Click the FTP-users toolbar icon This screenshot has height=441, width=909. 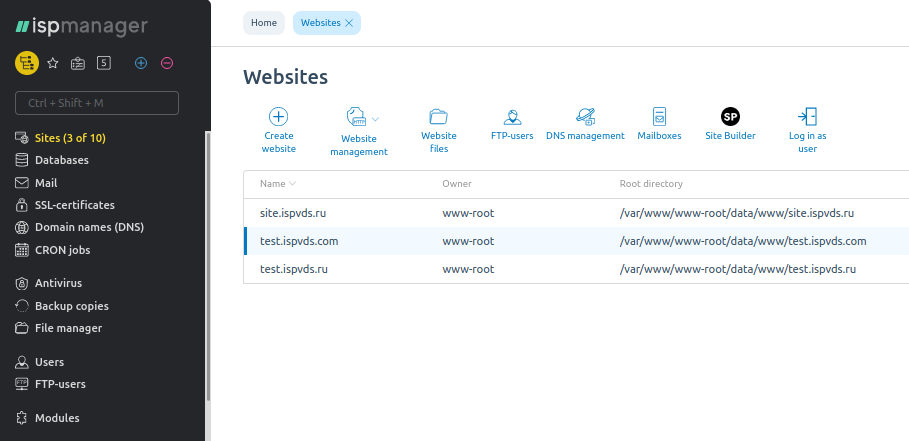(x=512, y=116)
